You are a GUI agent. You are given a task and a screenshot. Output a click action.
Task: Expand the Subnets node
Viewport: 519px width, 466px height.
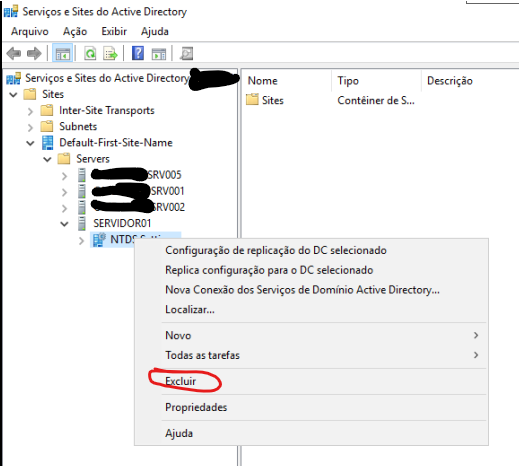(30, 127)
